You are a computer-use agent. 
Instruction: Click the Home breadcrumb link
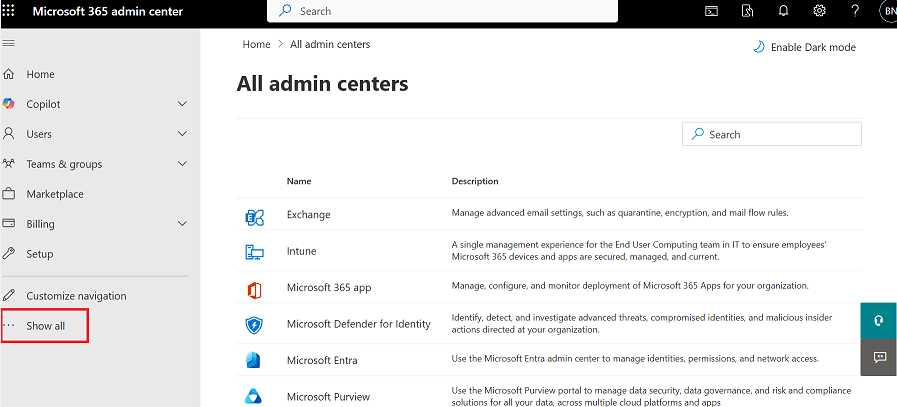[x=256, y=44]
